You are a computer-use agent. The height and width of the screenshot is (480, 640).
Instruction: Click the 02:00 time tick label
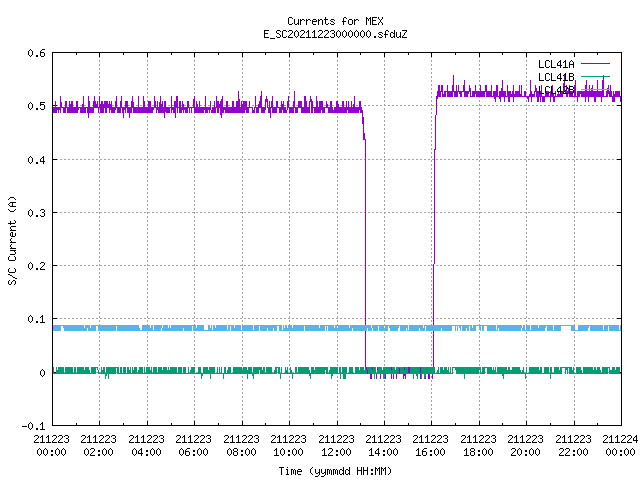click(x=98, y=452)
